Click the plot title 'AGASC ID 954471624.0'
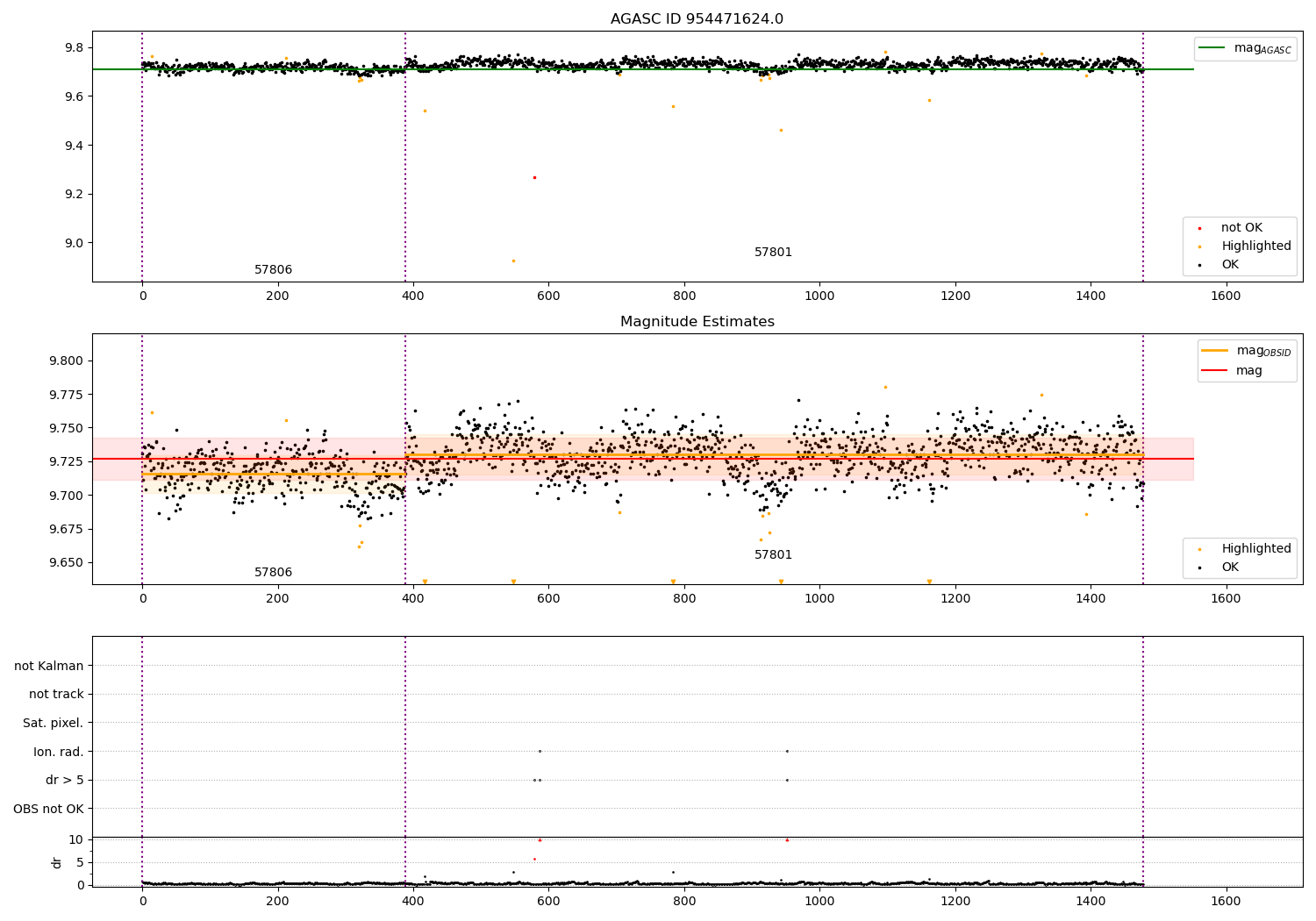 coord(697,19)
